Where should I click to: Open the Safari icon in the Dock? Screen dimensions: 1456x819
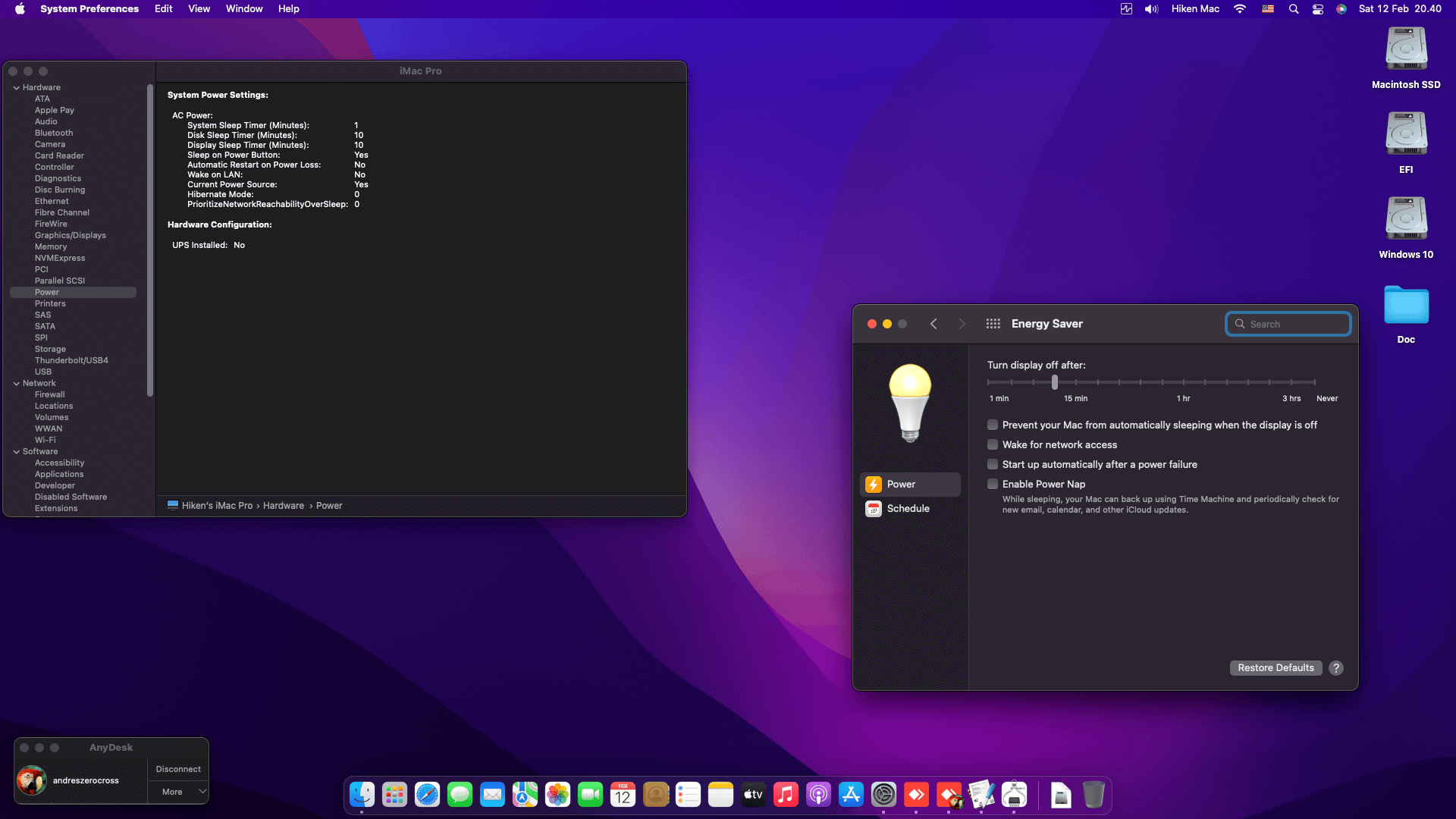click(x=427, y=795)
